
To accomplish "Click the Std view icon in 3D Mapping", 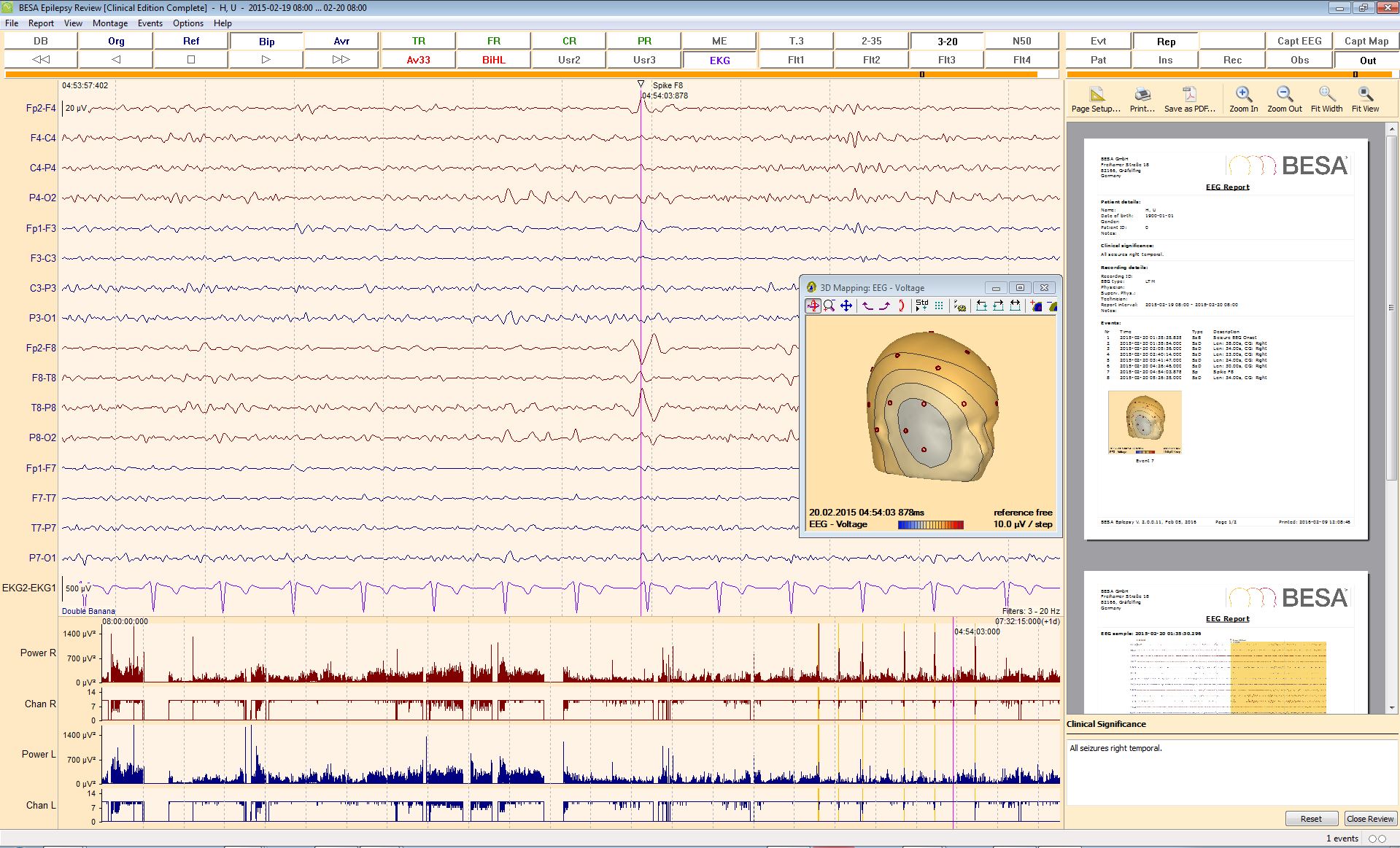I will click(x=921, y=306).
